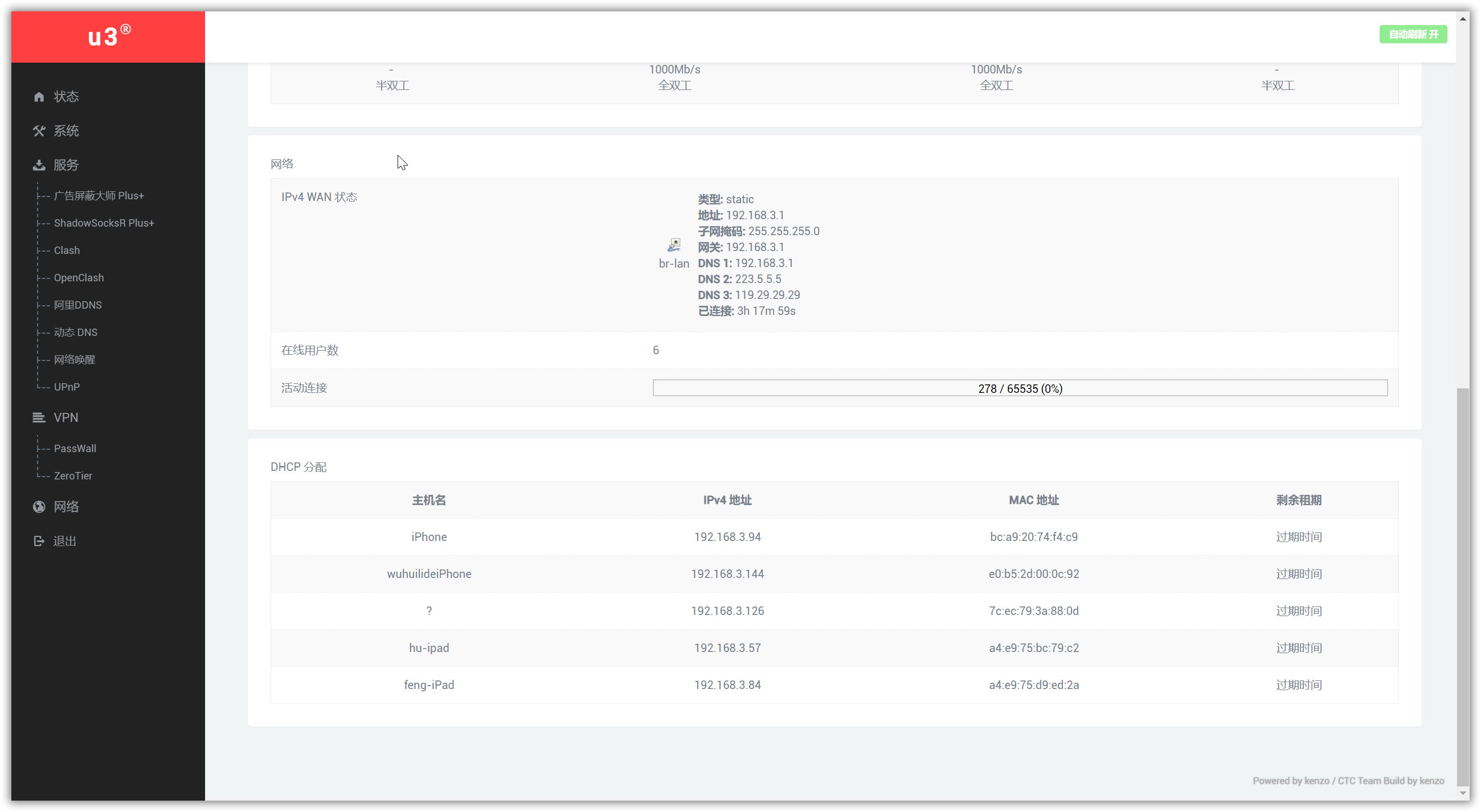Toggle the 自动刷新 开 auto-refresh button

coord(1412,35)
